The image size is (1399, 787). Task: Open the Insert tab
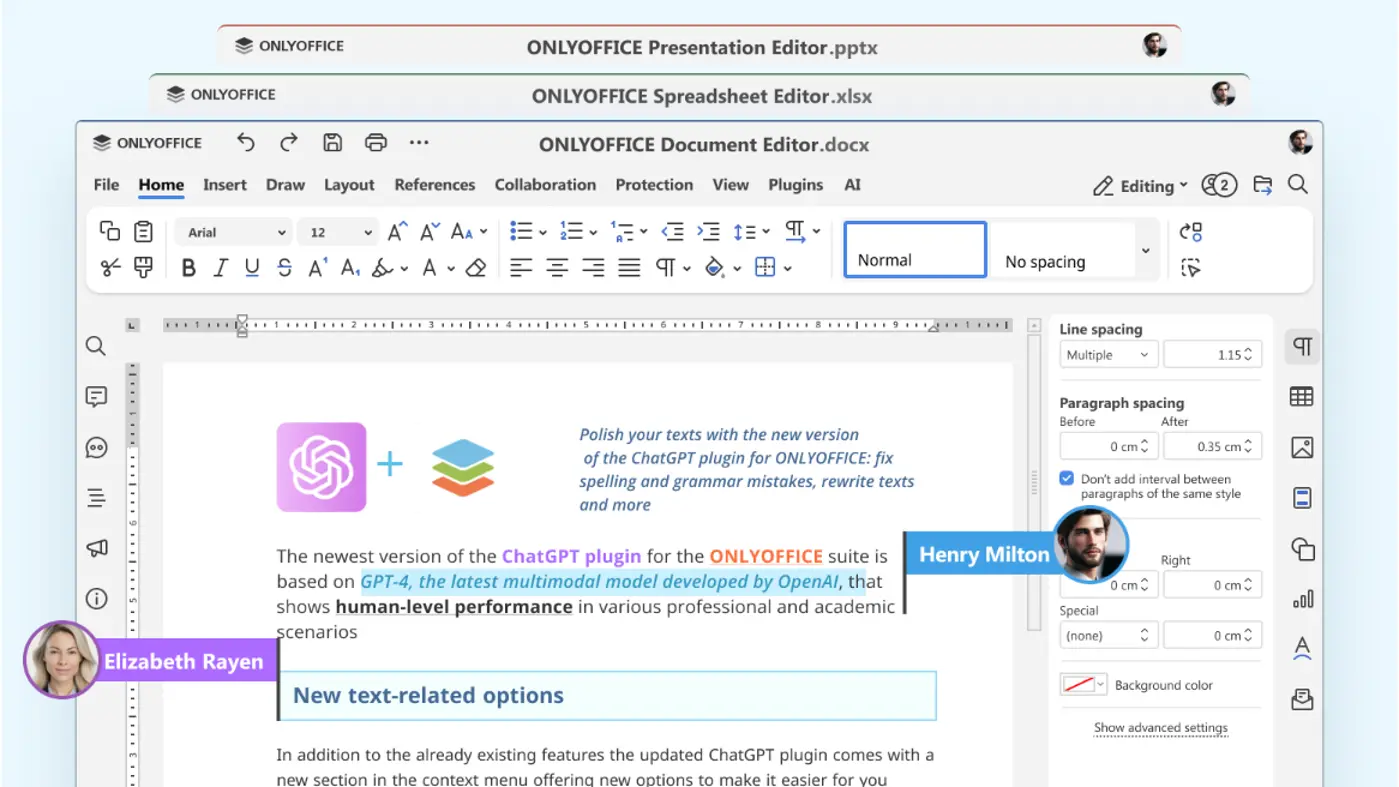(x=224, y=185)
